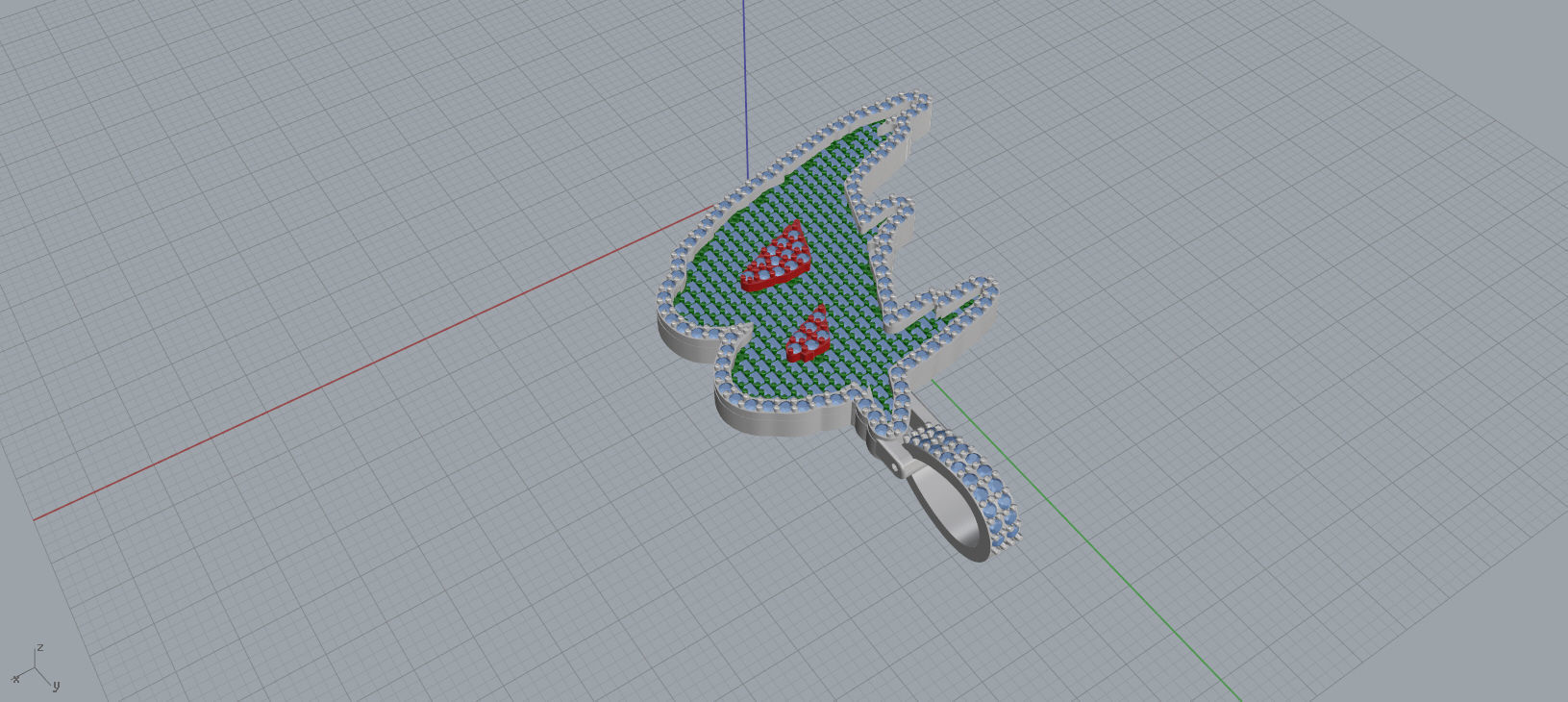
Task: Click the green Y-axis line on grid
Action: click(x=1086, y=541)
